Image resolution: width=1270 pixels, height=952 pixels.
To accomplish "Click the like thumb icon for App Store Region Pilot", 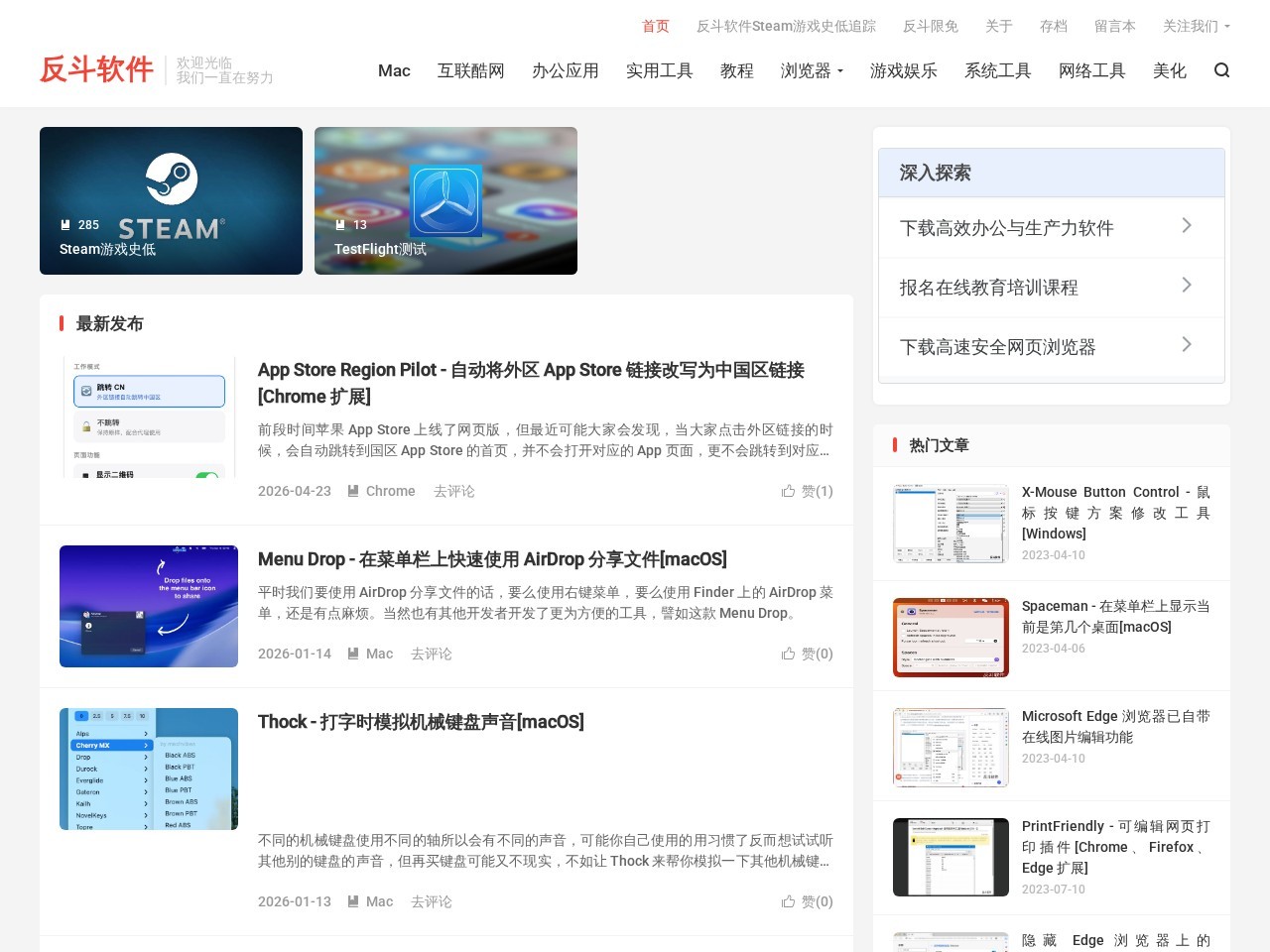I will [788, 491].
